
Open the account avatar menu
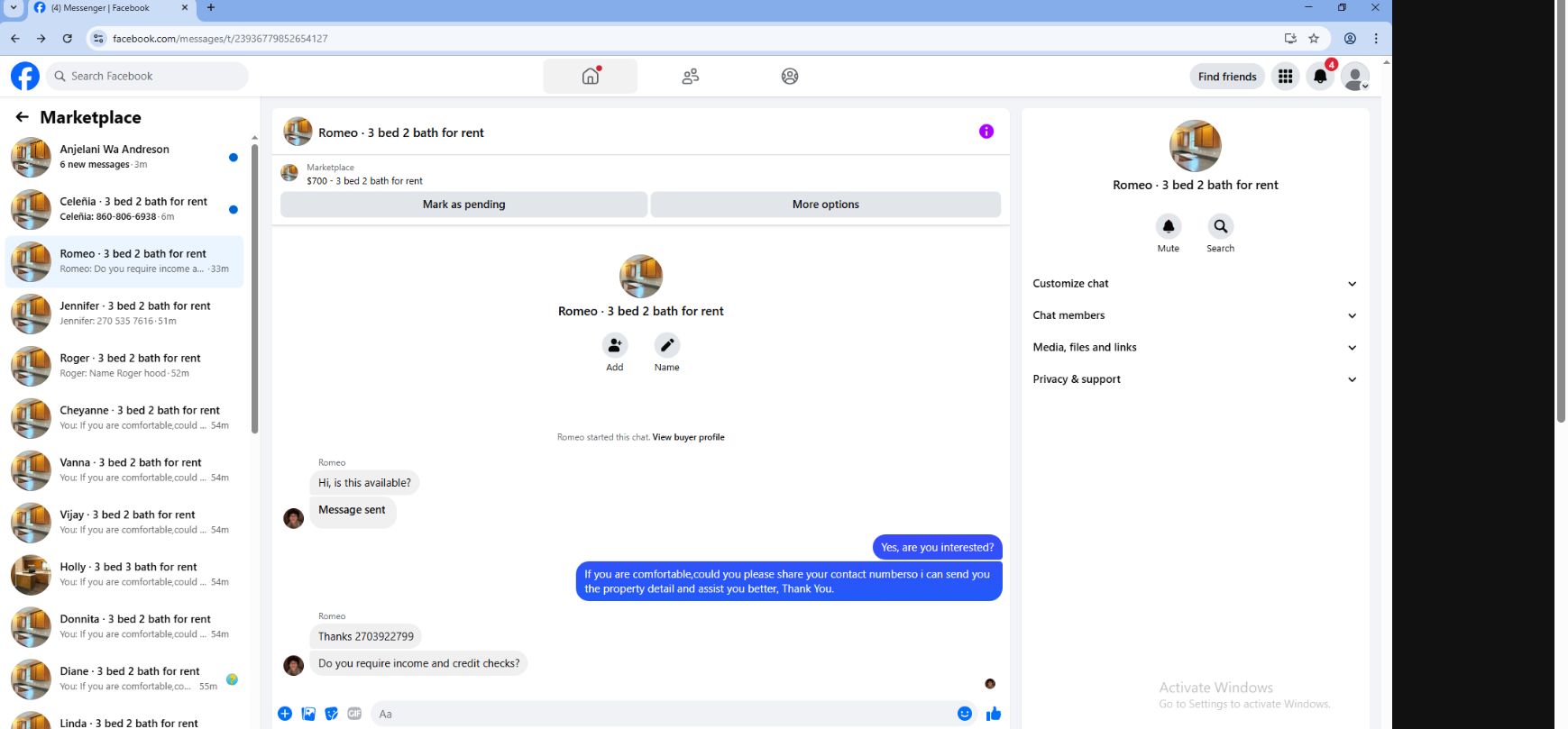click(1354, 77)
